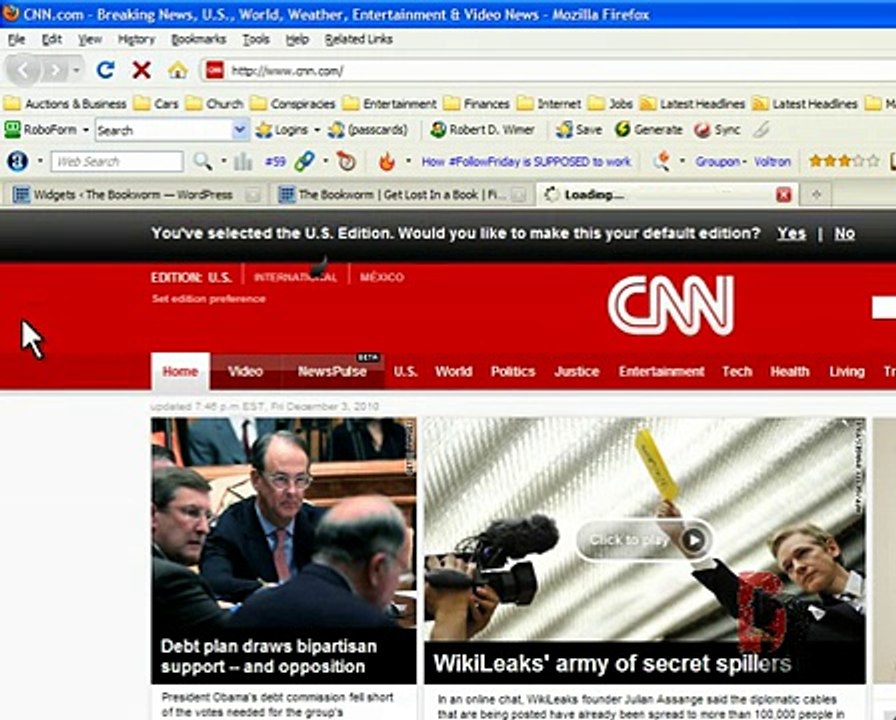Click the magnifying glass web search icon

(202, 162)
